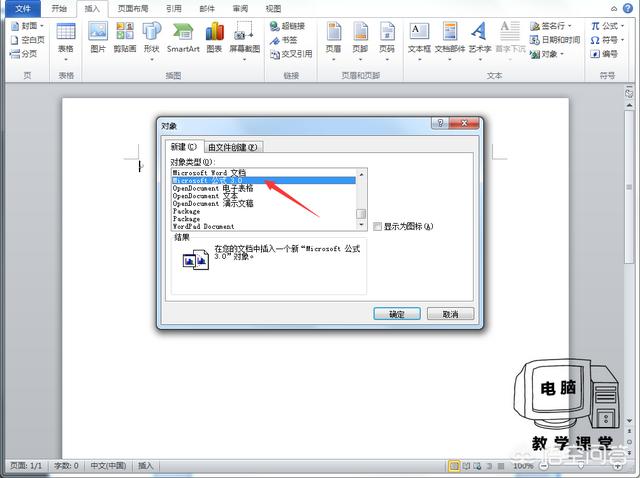Select OpenDocument 演示文稿 entry
This screenshot has width=640, height=478.
[264, 203]
